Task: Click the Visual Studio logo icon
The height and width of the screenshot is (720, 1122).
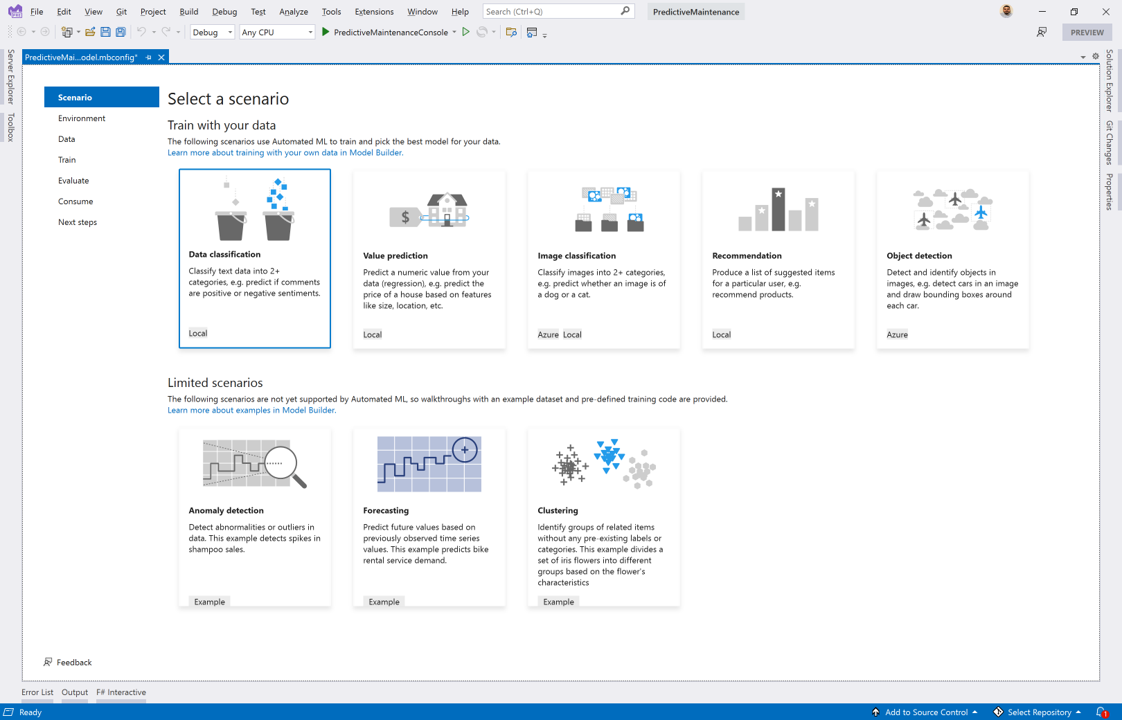Action: point(15,11)
